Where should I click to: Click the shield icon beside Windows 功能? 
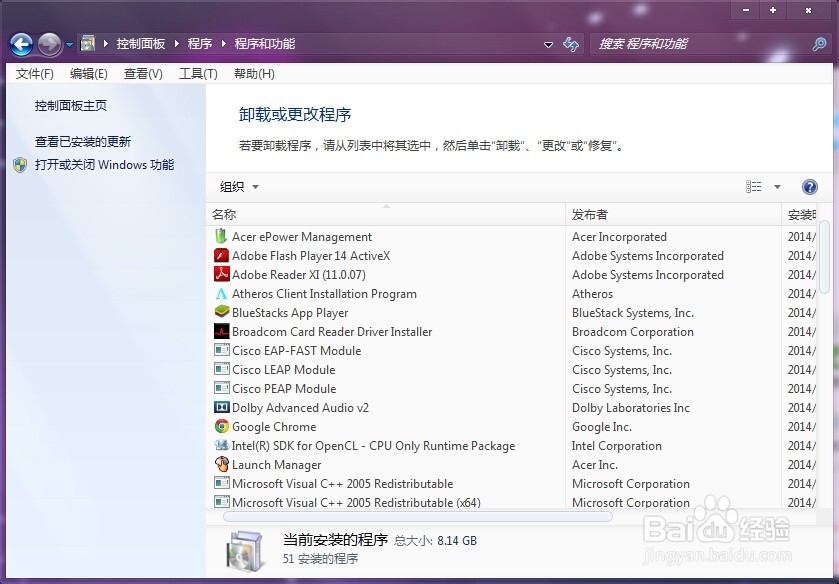pos(20,165)
